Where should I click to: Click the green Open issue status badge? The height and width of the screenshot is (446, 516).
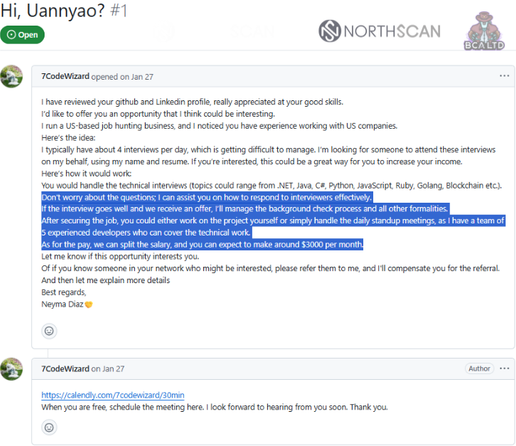[22, 35]
